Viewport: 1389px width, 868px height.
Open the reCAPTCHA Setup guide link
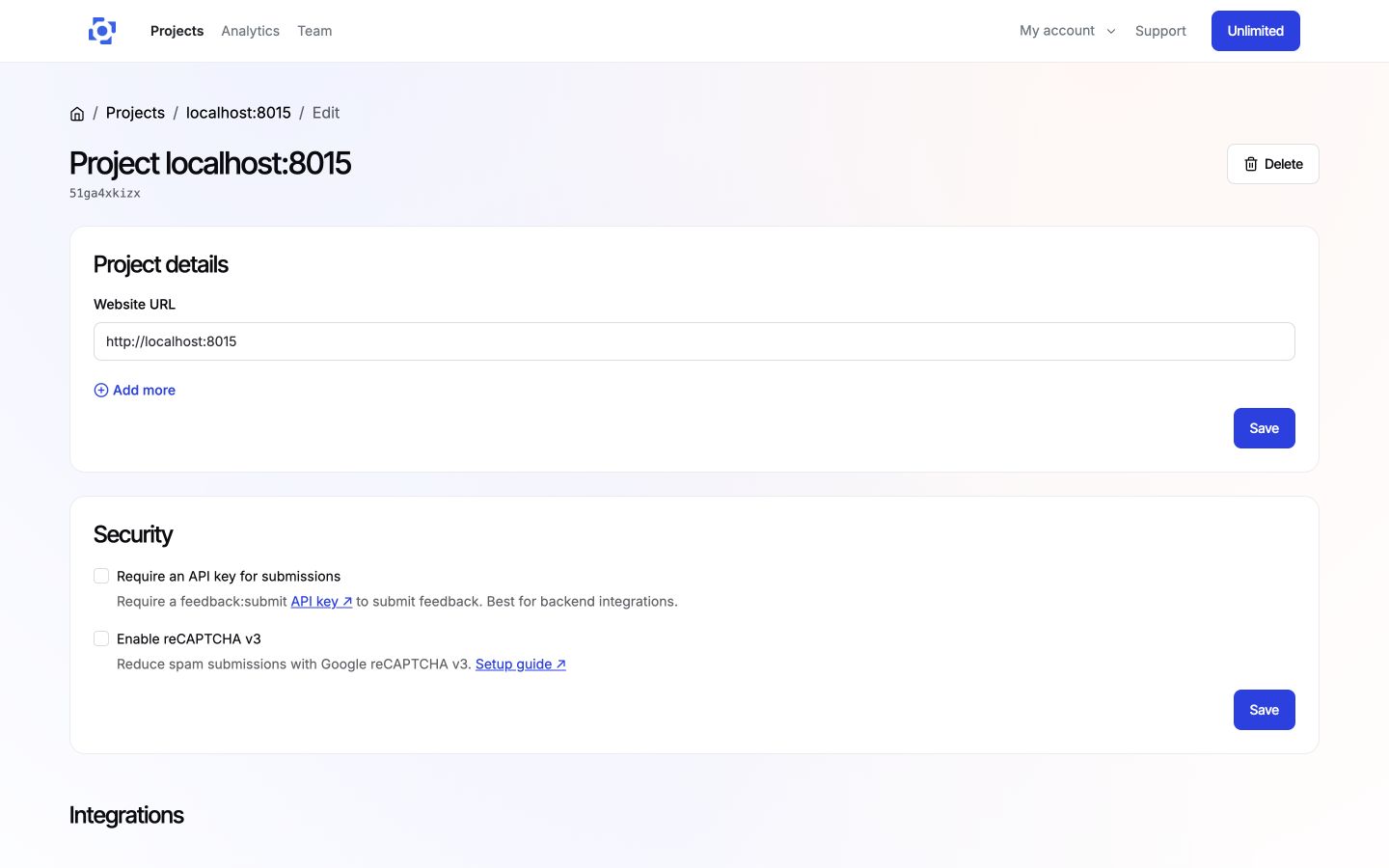[x=521, y=664]
